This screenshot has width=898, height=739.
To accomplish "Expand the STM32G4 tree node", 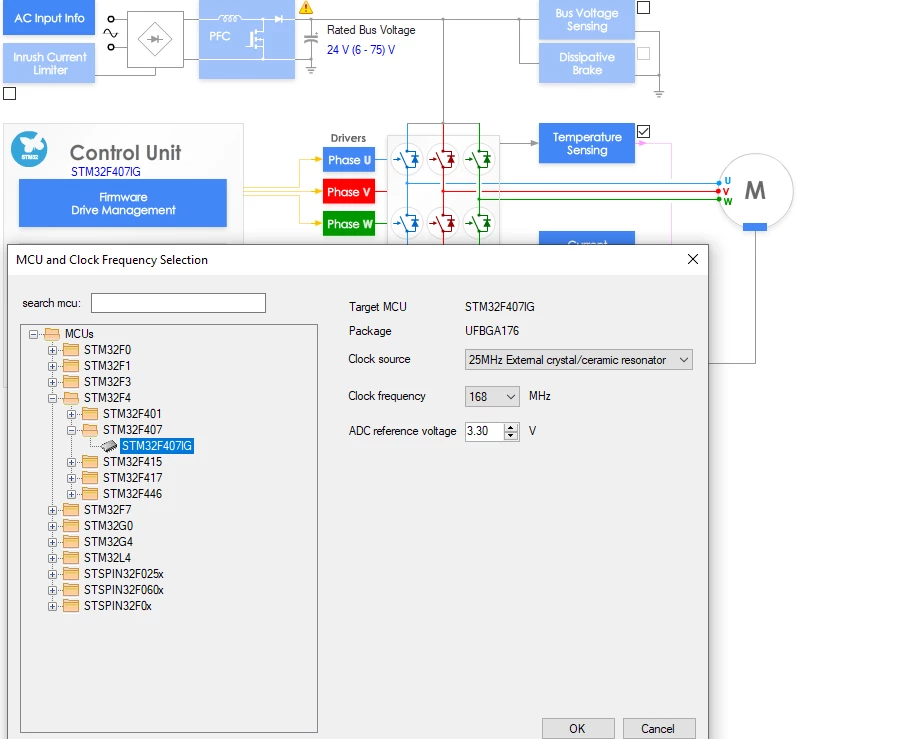I will 52,543.
